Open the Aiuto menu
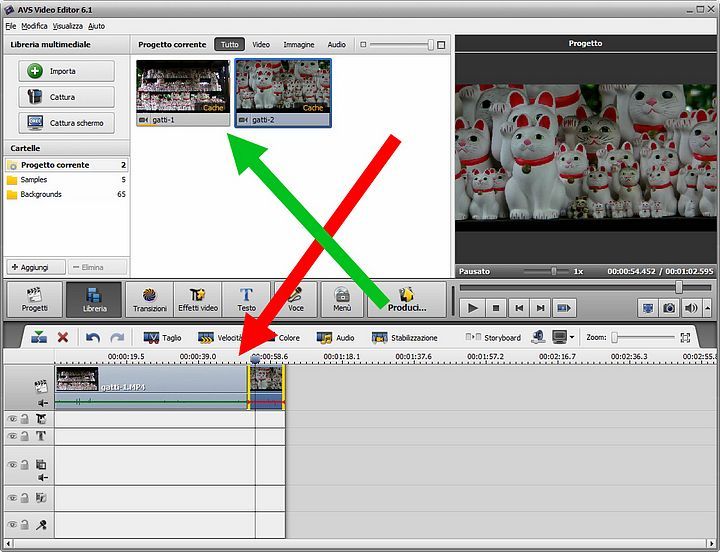The image size is (720, 552). coord(96,26)
